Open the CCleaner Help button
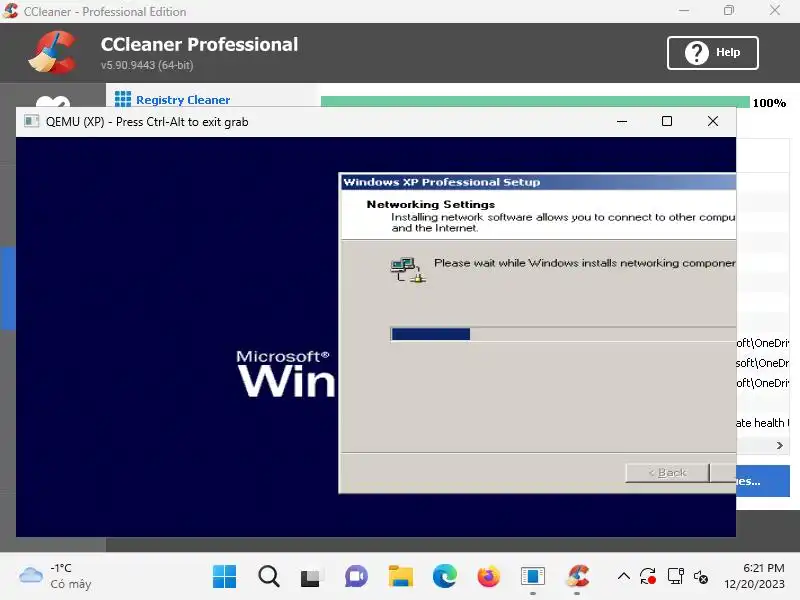Image resolution: width=800 pixels, height=600 pixels. click(x=712, y=53)
